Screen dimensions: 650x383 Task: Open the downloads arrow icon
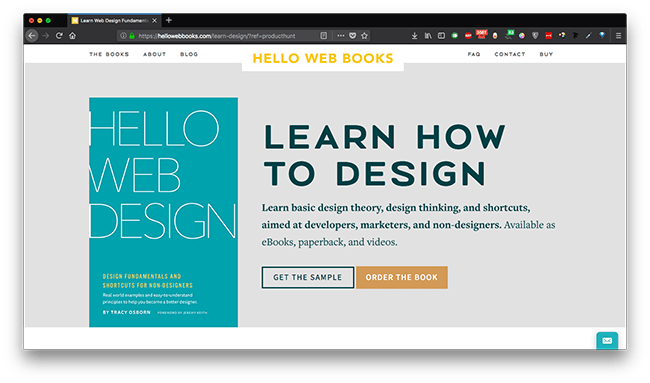point(415,36)
